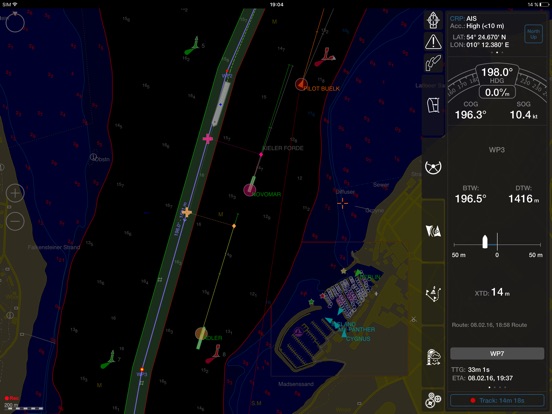Switch pages using bottom route panel dots
Viewport: 552px width, 414px height.
point(497,387)
